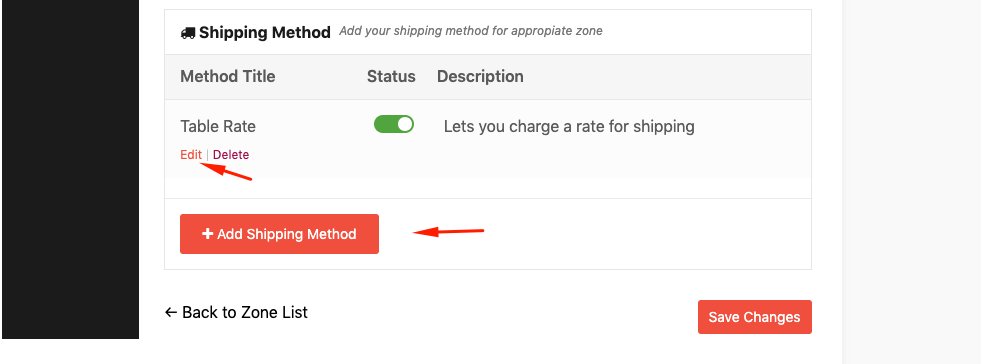Click the Description column header
The width and height of the screenshot is (981, 364).
click(480, 76)
